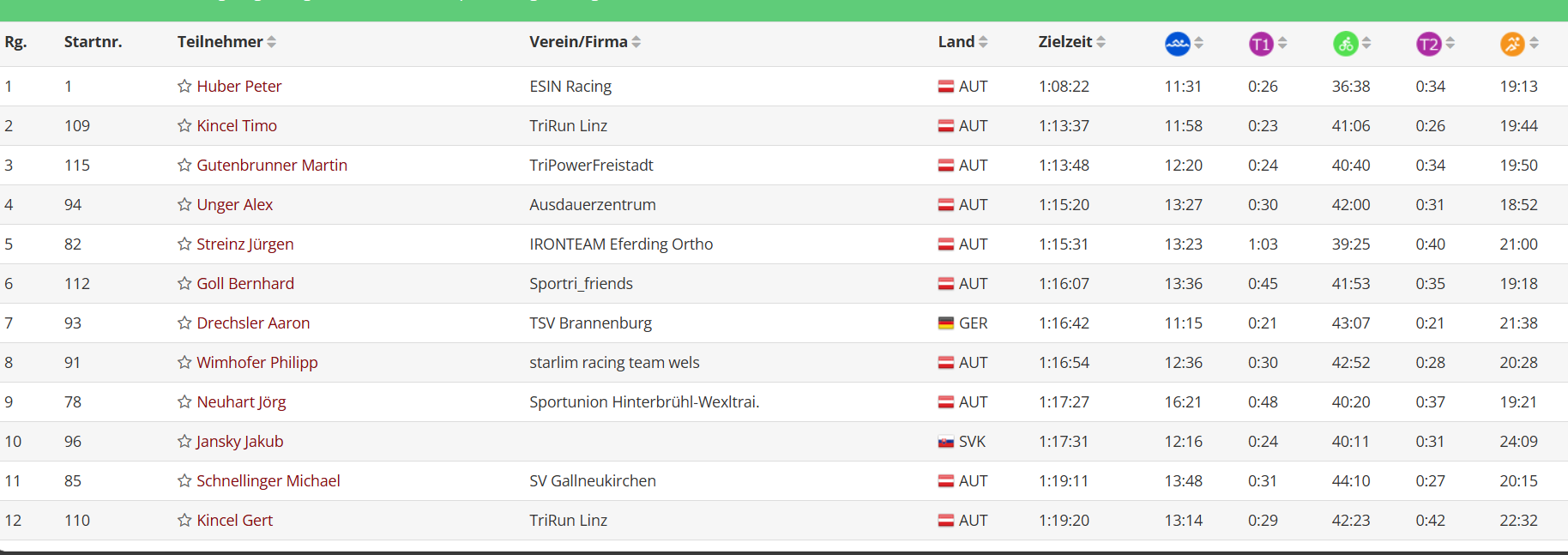Favorite Huber Peter with the star icon
The width and height of the screenshot is (1568, 555).
point(184,86)
